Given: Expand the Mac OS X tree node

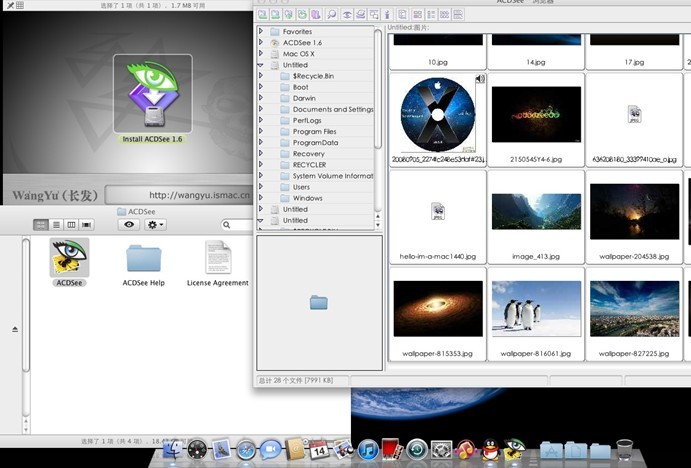Looking at the screenshot, I should pyautogui.click(x=261, y=54).
